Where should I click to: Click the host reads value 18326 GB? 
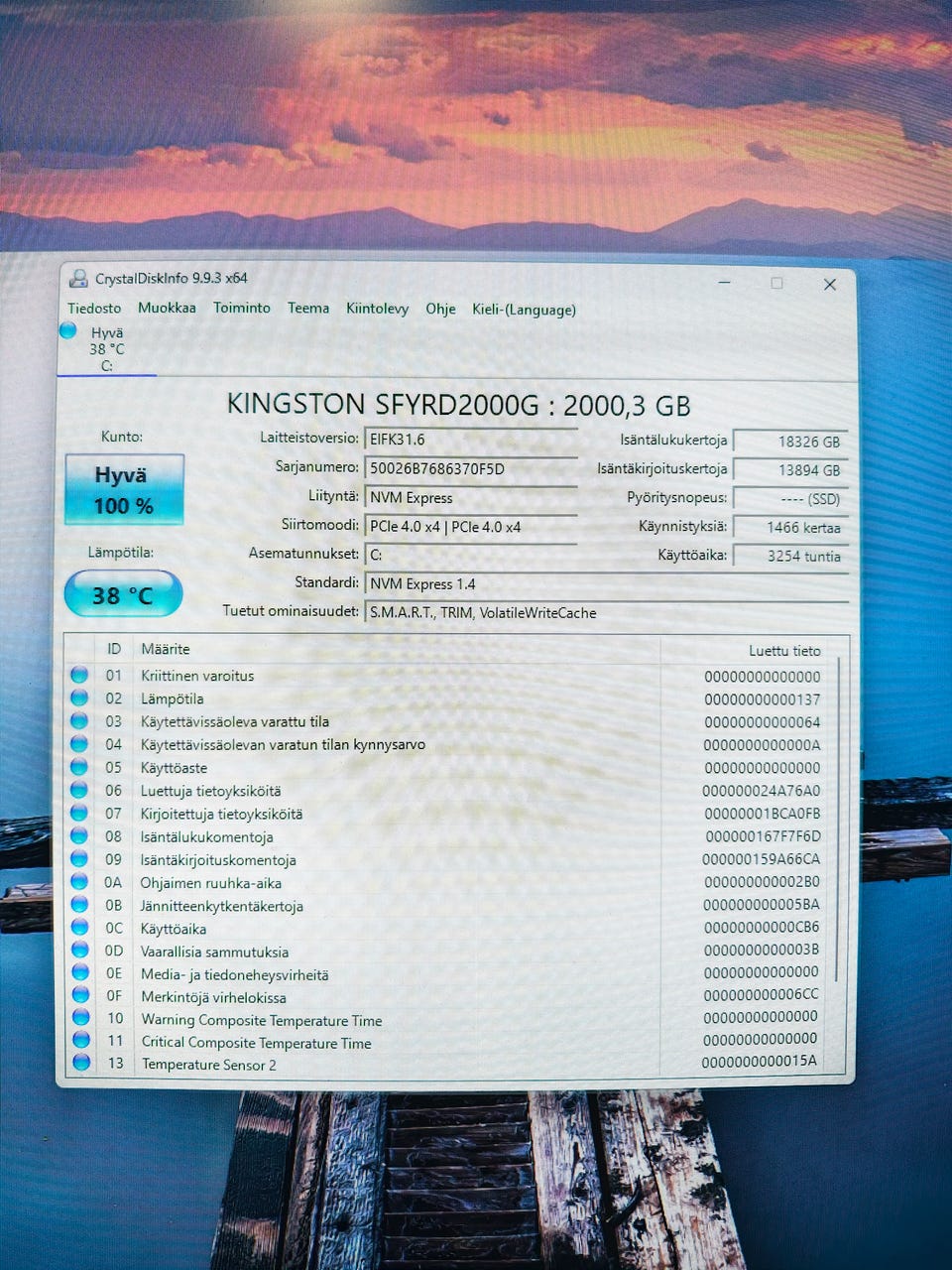tap(790, 442)
